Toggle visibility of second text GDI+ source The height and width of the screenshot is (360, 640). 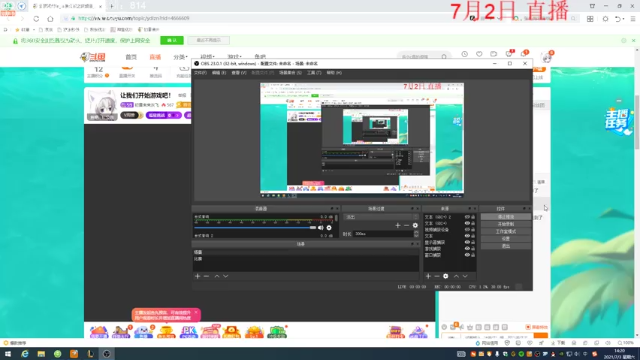(467, 223)
